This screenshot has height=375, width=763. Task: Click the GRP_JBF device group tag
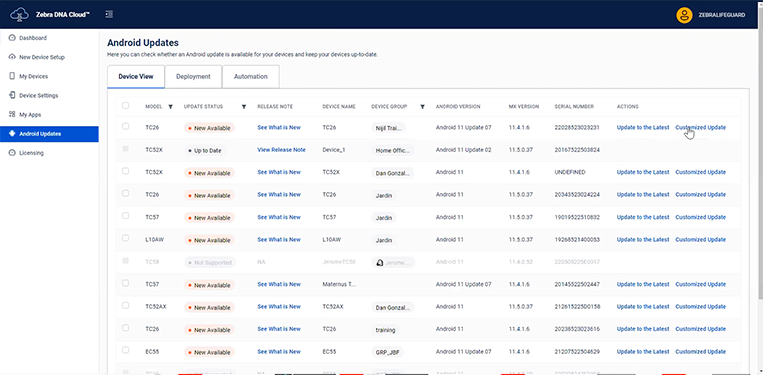[387, 352]
